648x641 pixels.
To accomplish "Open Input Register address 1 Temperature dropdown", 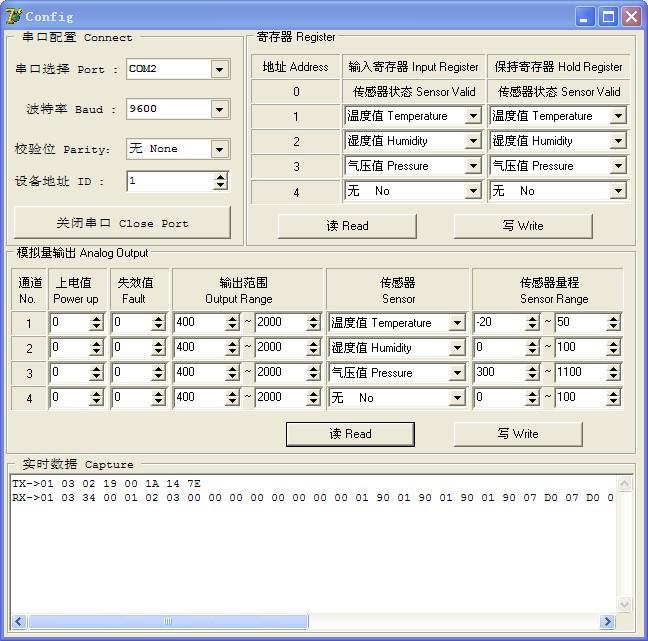I will (473, 116).
